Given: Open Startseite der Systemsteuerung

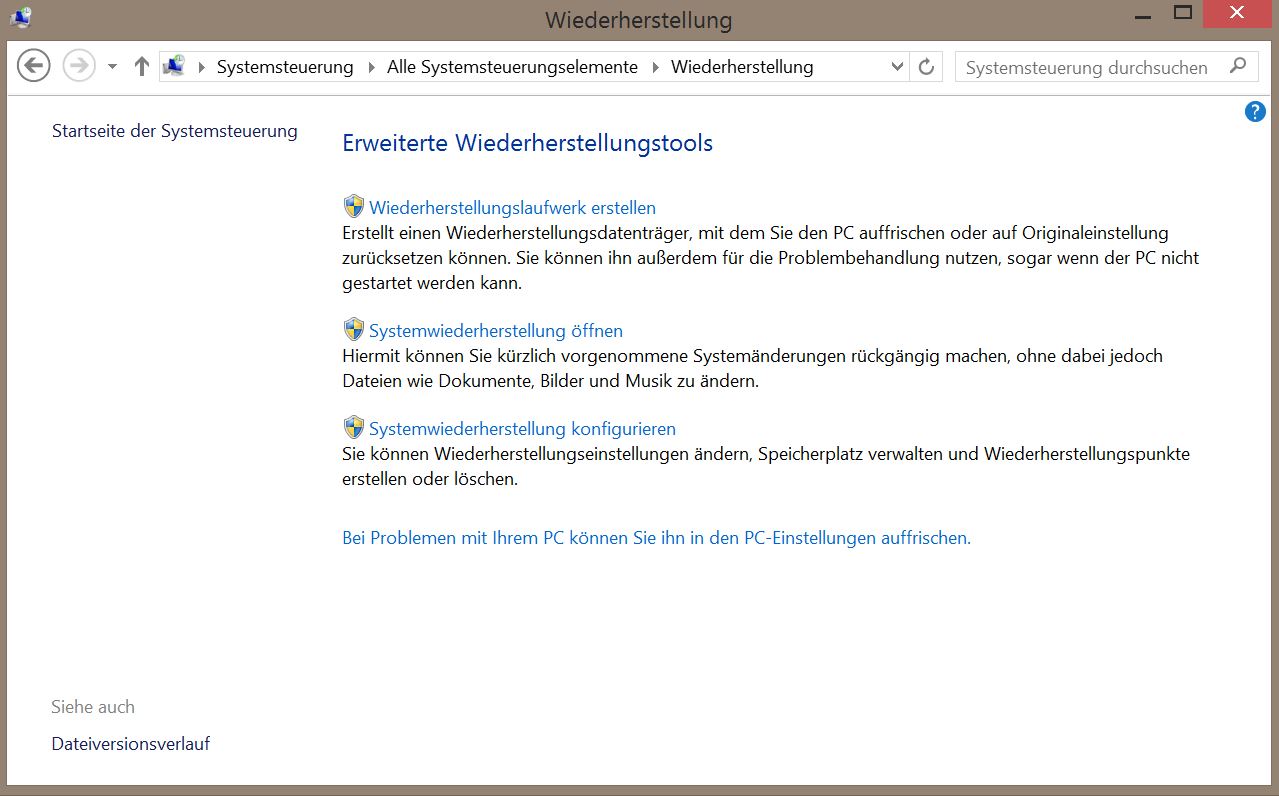Looking at the screenshot, I should pyautogui.click(x=175, y=131).
